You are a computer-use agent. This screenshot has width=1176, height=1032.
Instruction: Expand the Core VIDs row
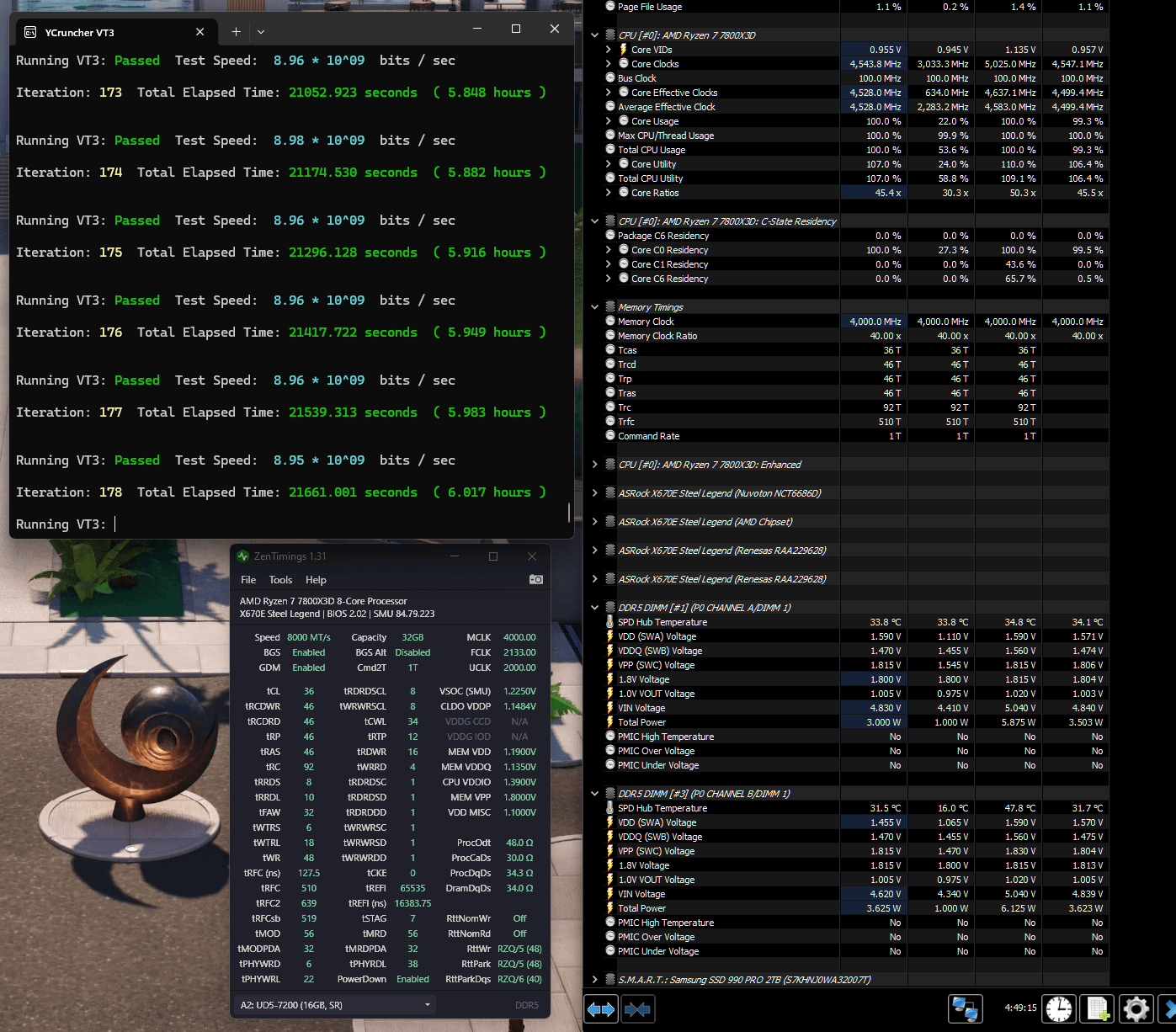coord(608,50)
